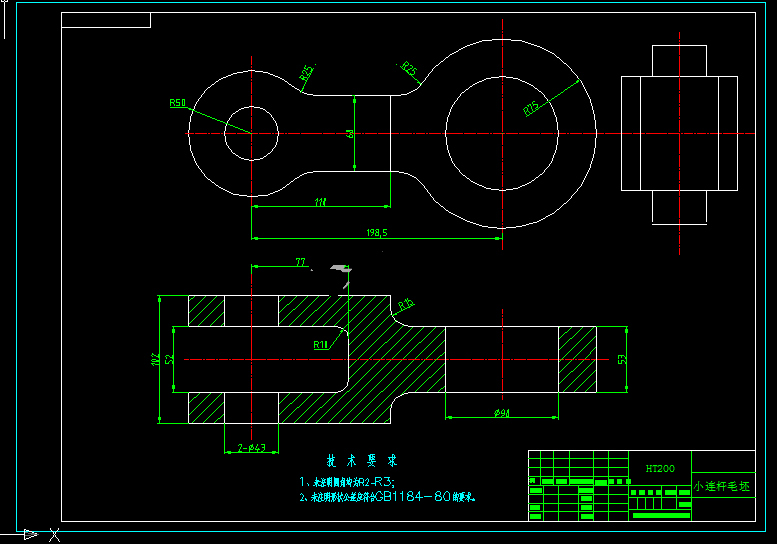Select the hatch of the upper-left lug in the section view

click(x=207, y=311)
